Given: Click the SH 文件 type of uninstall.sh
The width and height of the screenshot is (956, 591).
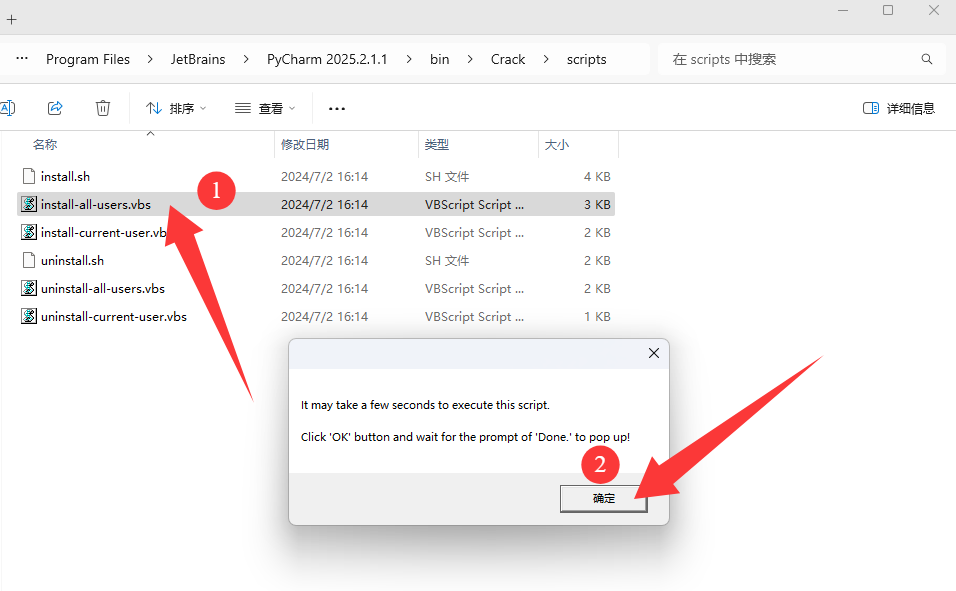Looking at the screenshot, I should [x=447, y=260].
